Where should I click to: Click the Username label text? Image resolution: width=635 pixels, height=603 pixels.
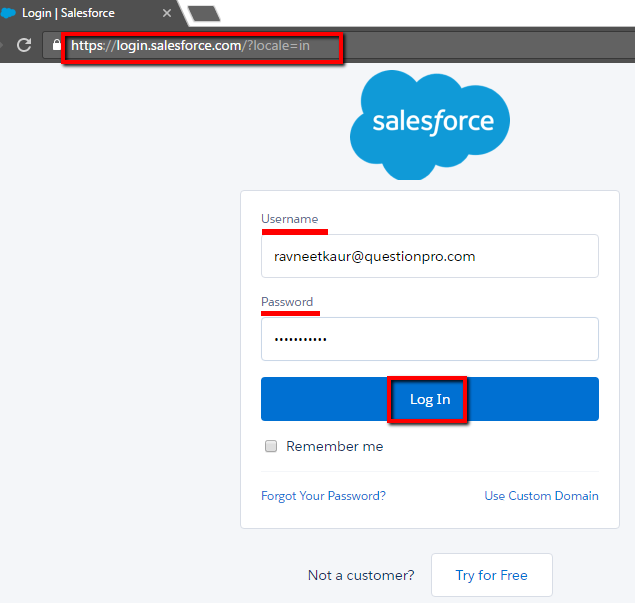click(x=290, y=219)
